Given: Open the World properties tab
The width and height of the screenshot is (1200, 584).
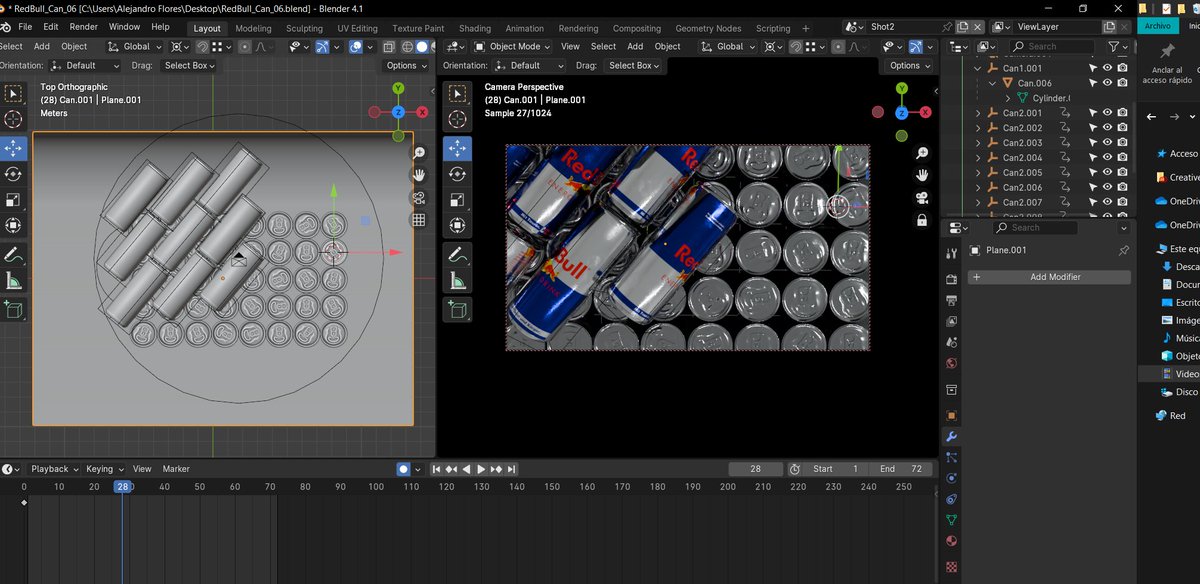Looking at the screenshot, I should [x=951, y=363].
